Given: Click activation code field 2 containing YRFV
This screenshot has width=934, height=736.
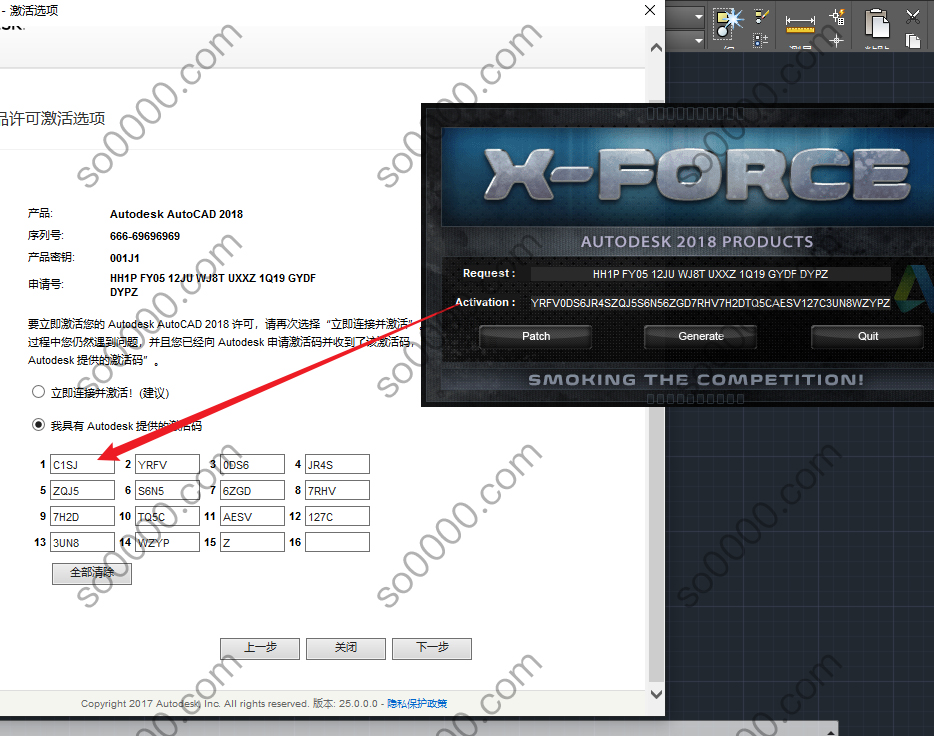Looking at the screenshot, I should [167, 464].
